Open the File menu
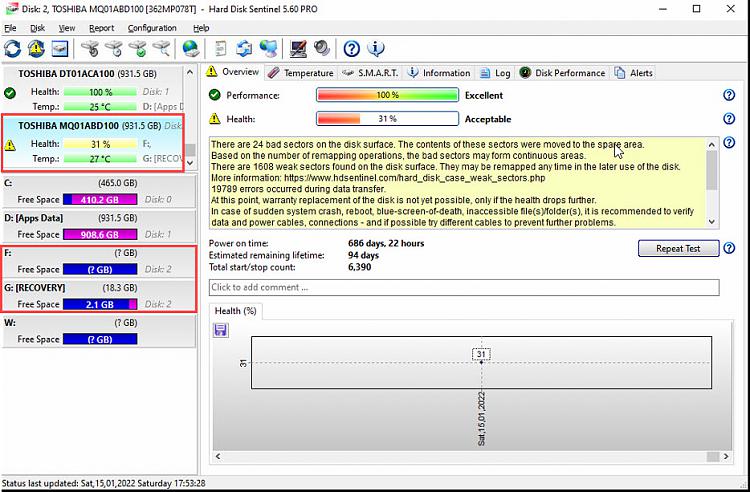 click(x=10, y=28)
